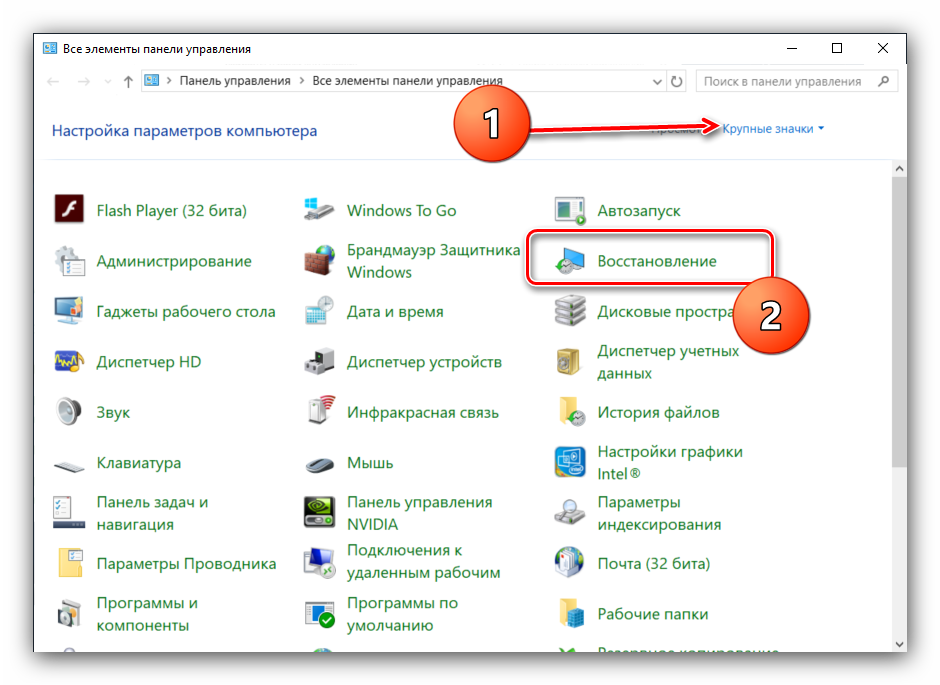Open the Подключения к удаленным рабочим icon
The height and width of the screenshot is (685, 940).
pos(319,563)
